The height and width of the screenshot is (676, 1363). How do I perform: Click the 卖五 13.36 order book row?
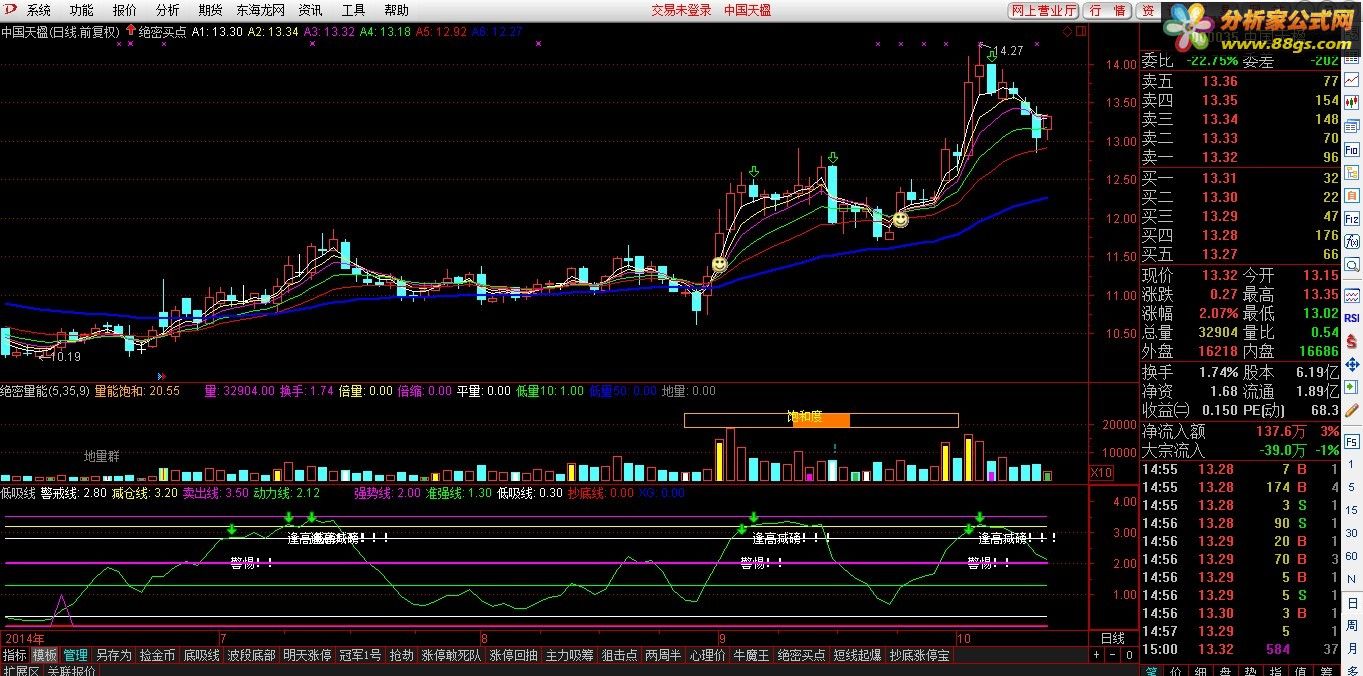coord(1240,81)
